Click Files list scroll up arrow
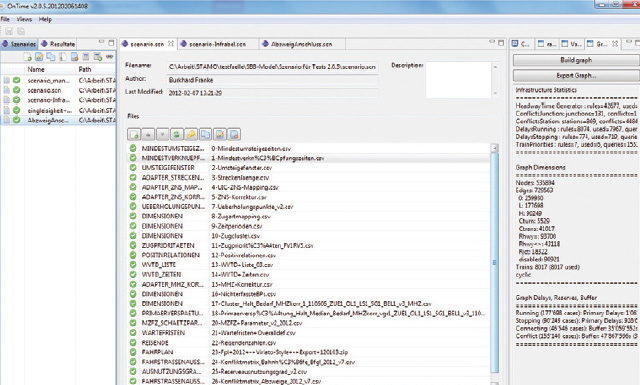The height and width of the screenshot is (385, 640). (494, 148)
